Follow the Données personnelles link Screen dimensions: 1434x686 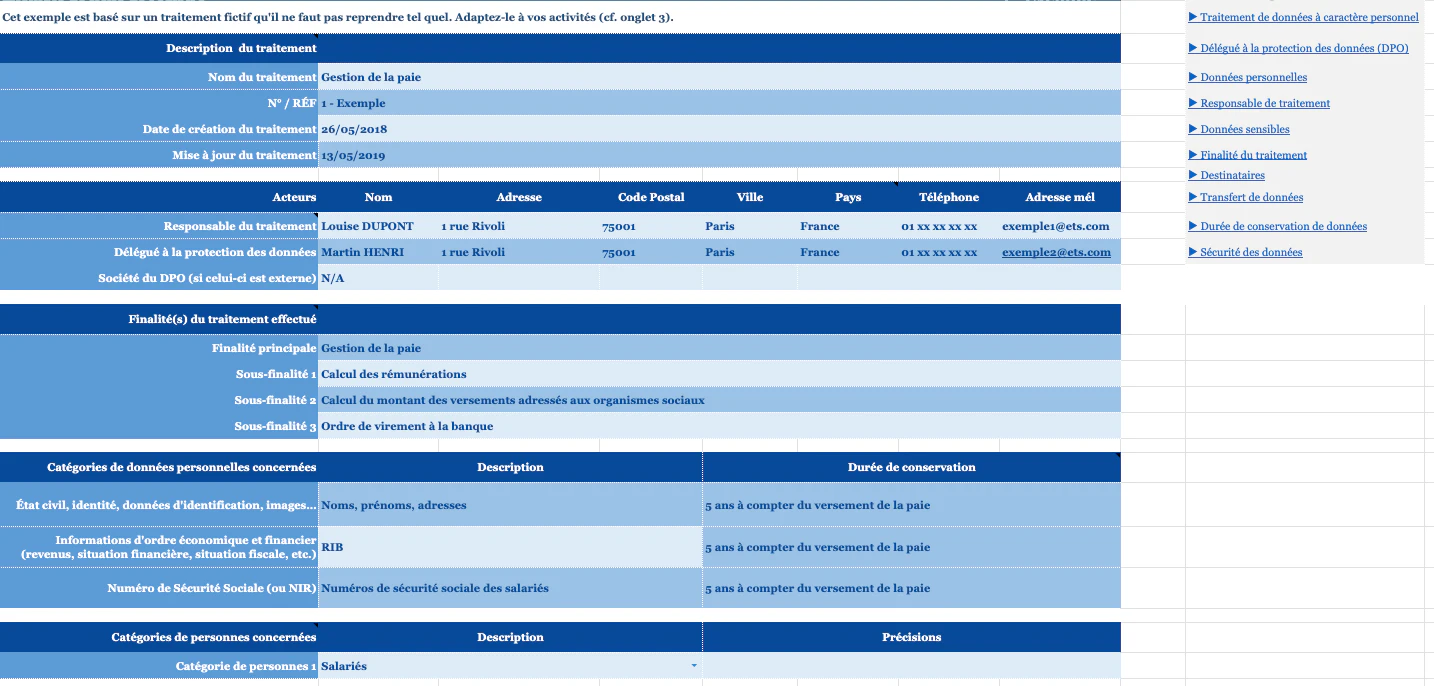(1247, 77)
